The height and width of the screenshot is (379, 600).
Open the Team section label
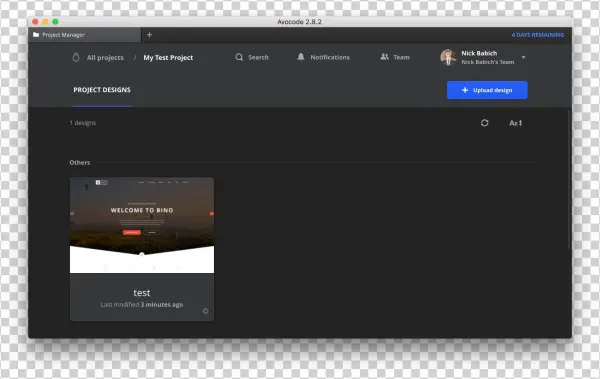click(401, 57)
